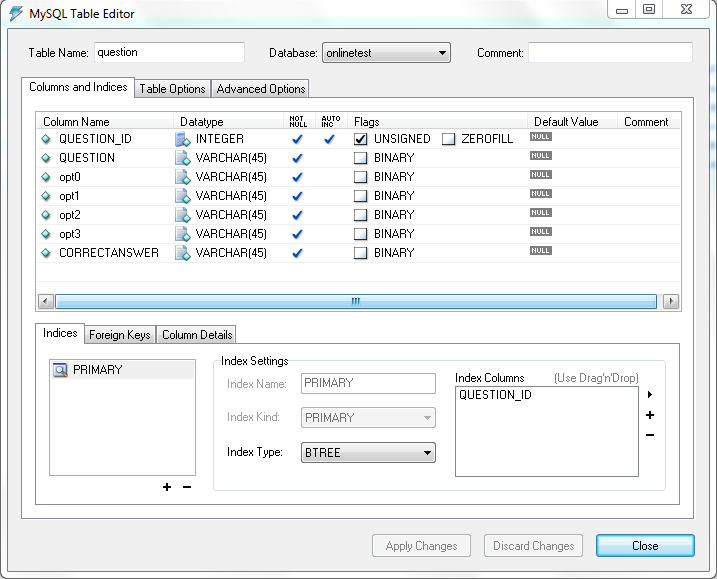
Task: Click the VARCHAR datatype icon for opt0
Action: click(x=183, y=177)
